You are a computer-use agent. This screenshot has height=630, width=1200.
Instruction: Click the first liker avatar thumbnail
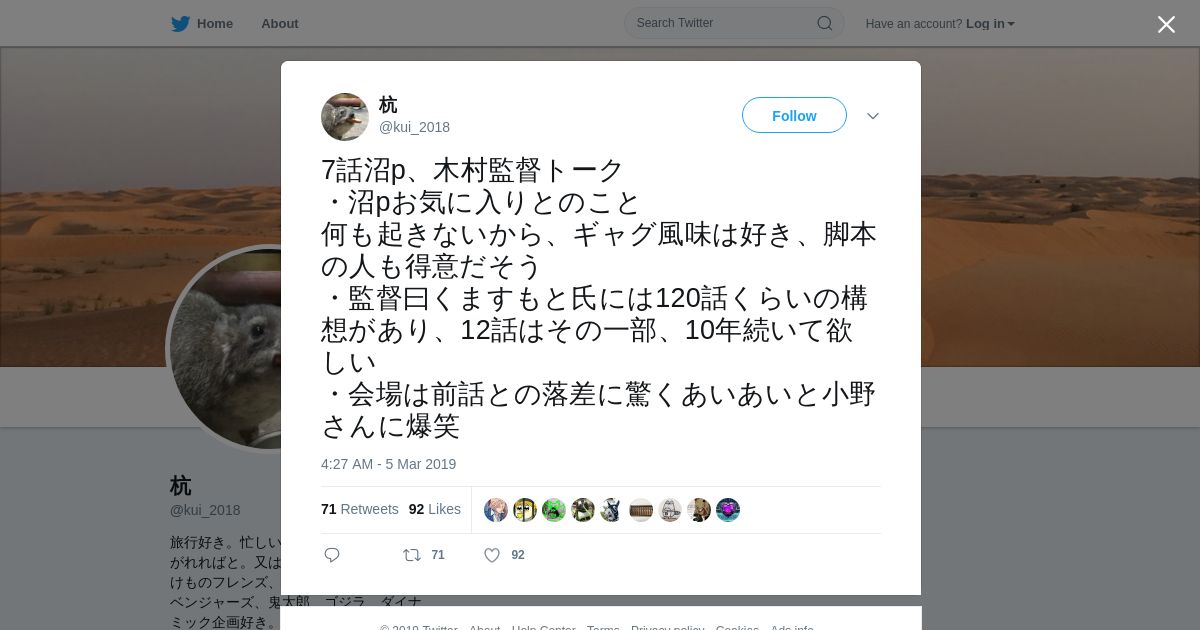pyautogui.click(x=496, y=510)
